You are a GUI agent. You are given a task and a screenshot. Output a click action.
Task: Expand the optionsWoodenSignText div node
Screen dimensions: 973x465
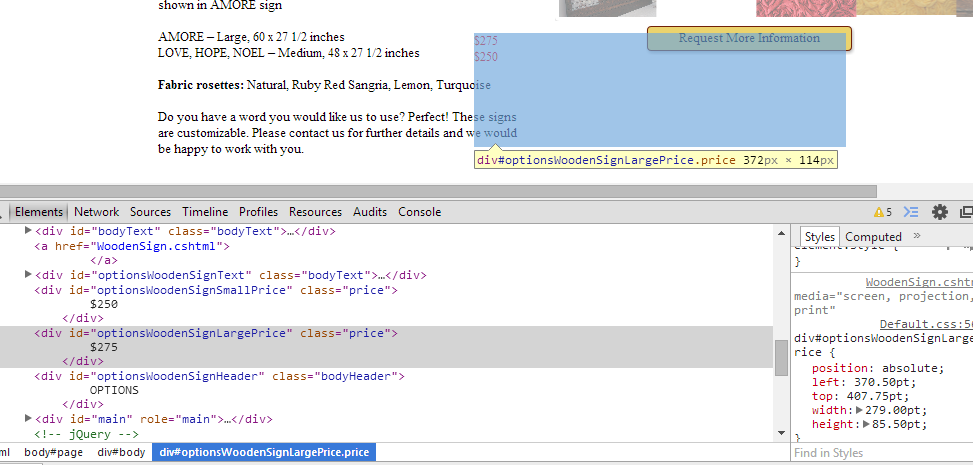tap(27, 274)
